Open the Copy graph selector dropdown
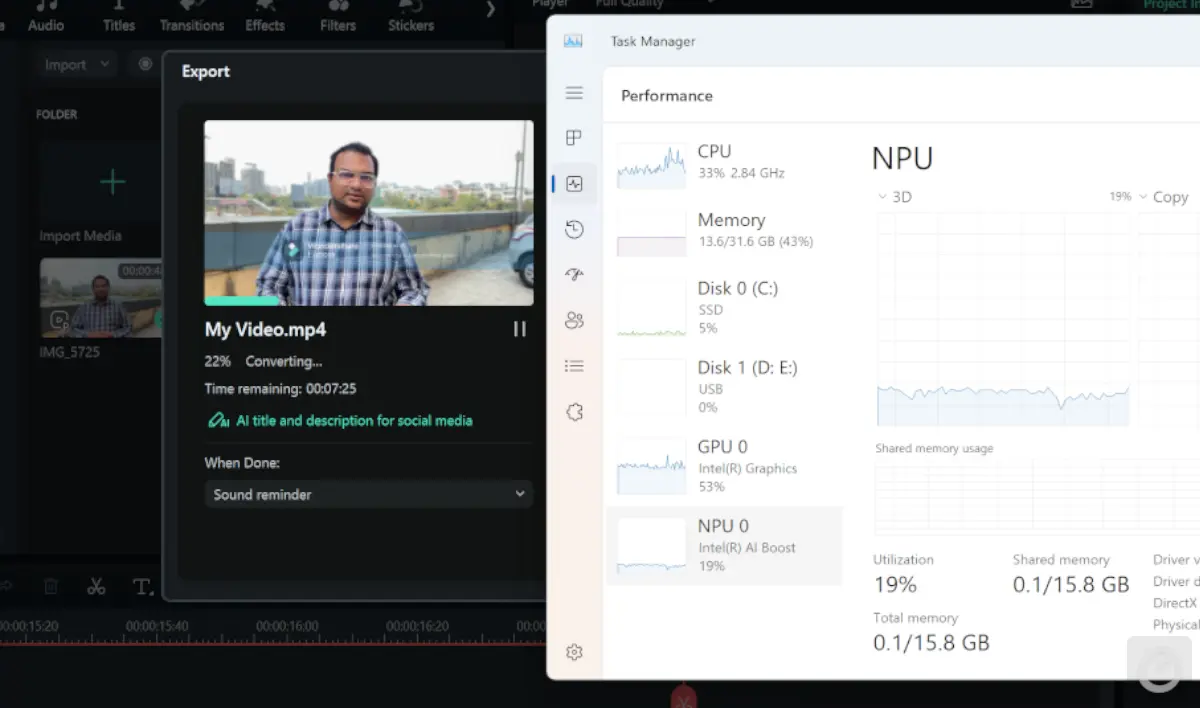This screenshot has width=1200, height=708. click(1164, 197)
